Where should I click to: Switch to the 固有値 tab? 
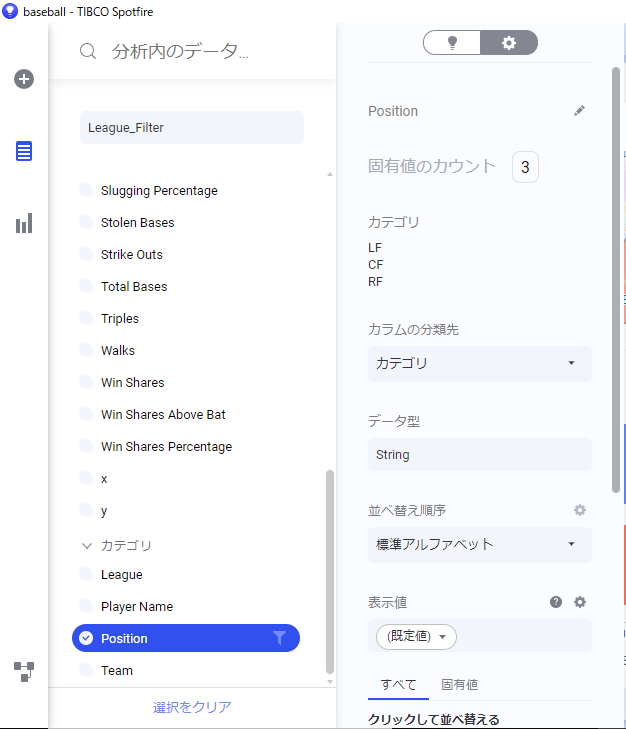[x=460, y=684]
